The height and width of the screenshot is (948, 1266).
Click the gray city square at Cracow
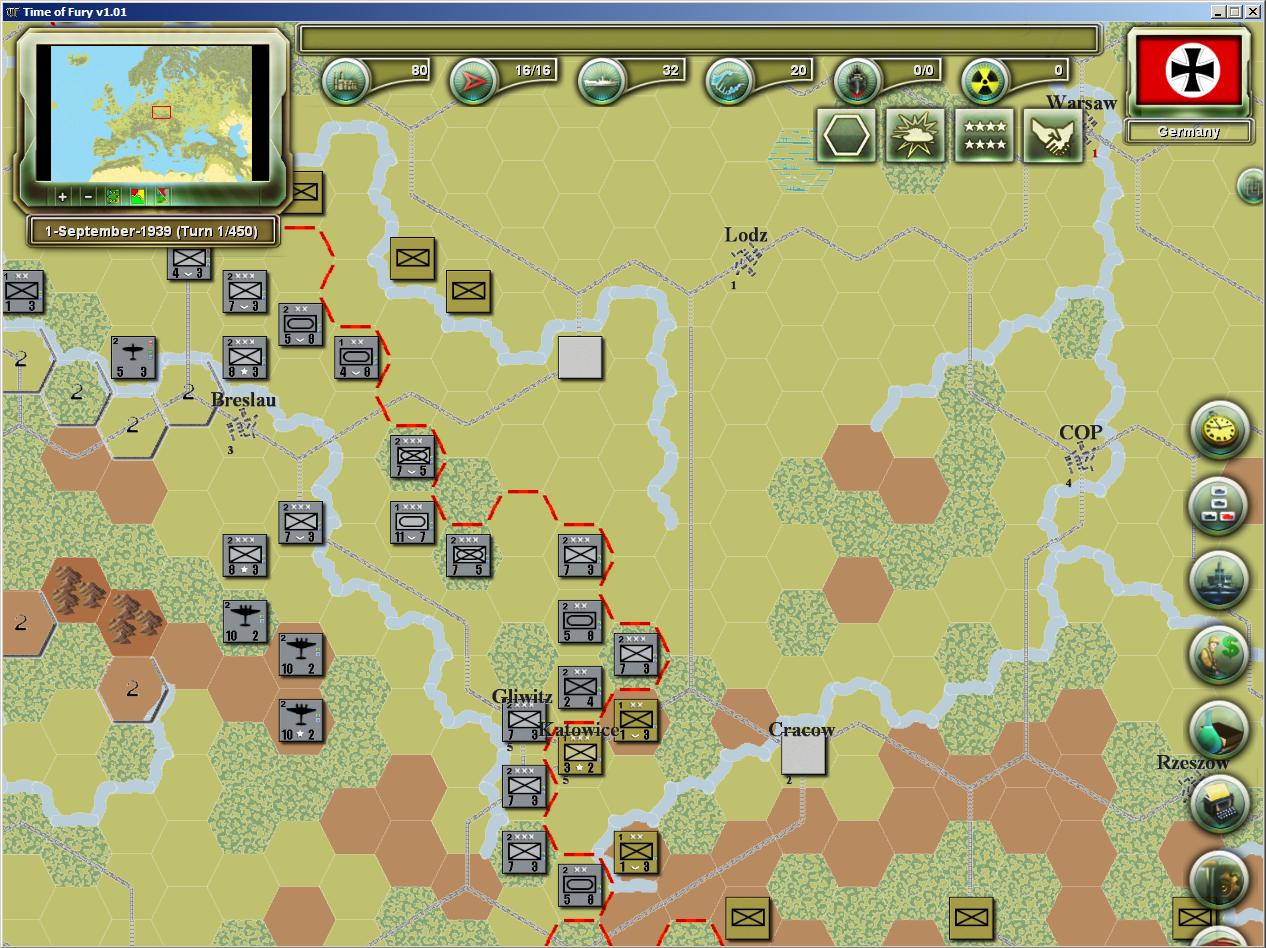click(803, 753)
